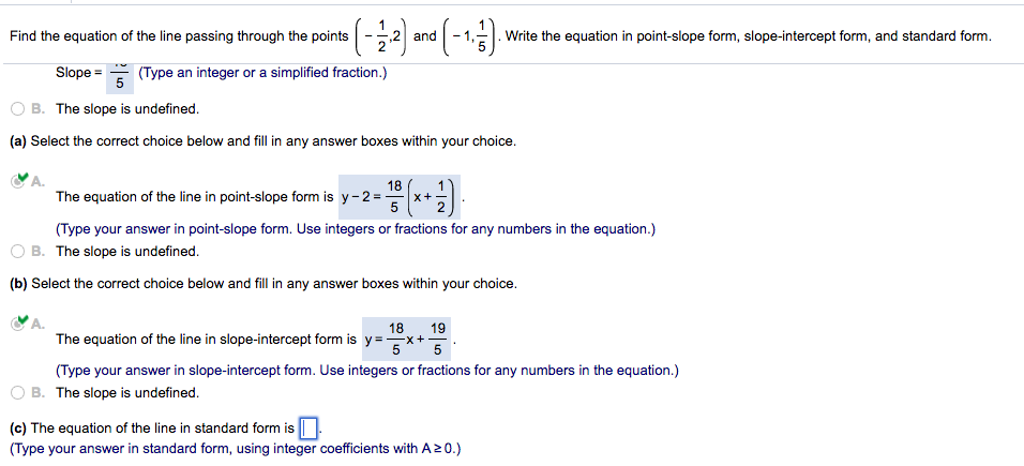Click the 19/5 constant in slope-intercept equation
This screenshot has width=1024, height=466.
[437, 339]
